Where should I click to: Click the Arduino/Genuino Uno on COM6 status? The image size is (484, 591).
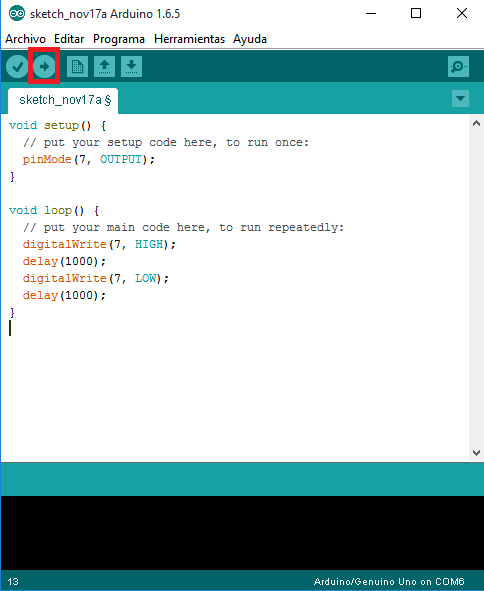click(389, 582)
